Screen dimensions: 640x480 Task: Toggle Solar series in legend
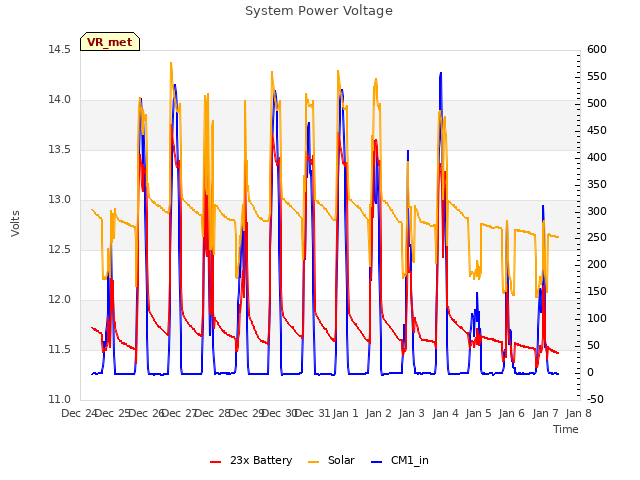[x=331, y=460]
